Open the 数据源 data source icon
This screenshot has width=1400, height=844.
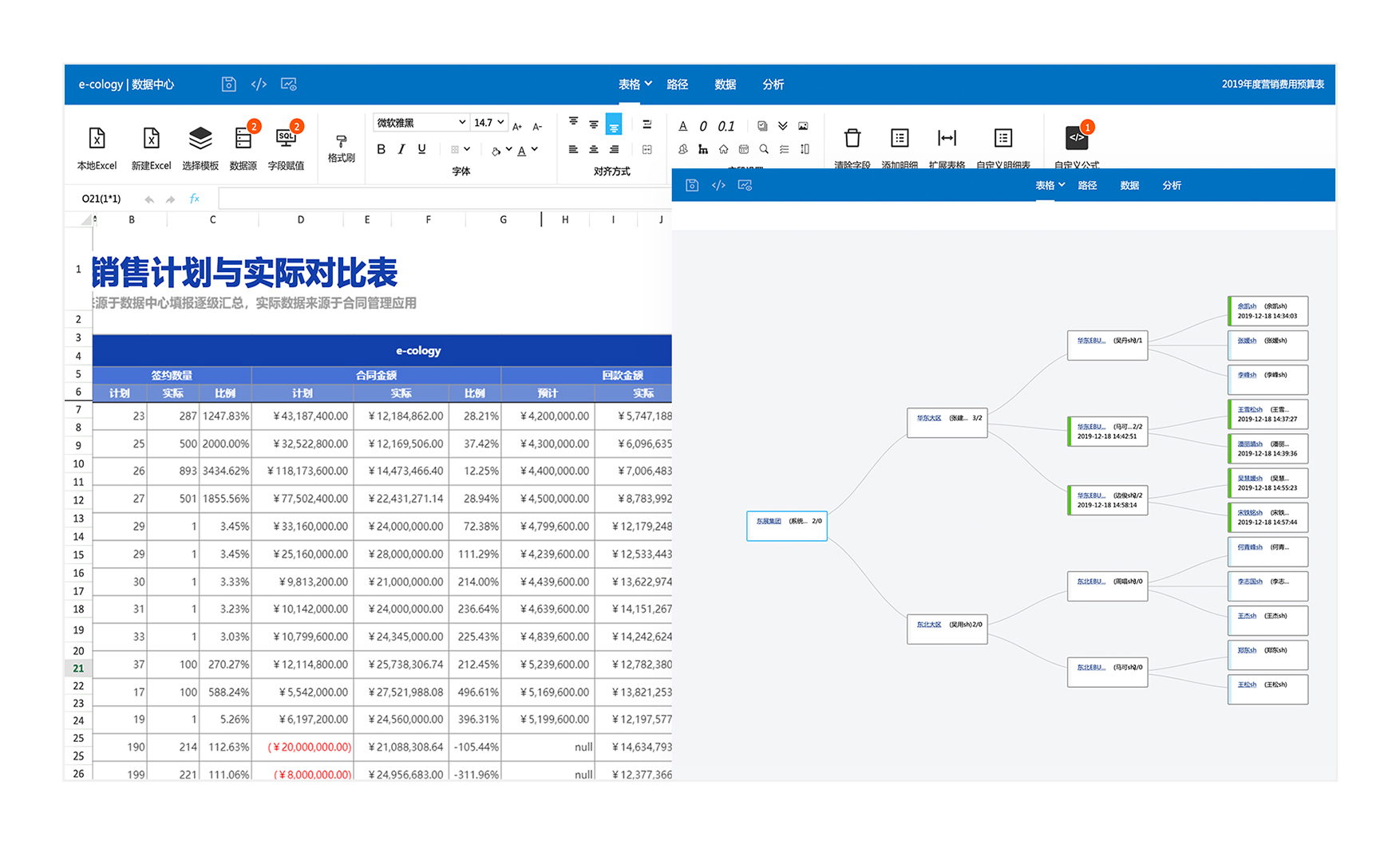click(243, 140)
